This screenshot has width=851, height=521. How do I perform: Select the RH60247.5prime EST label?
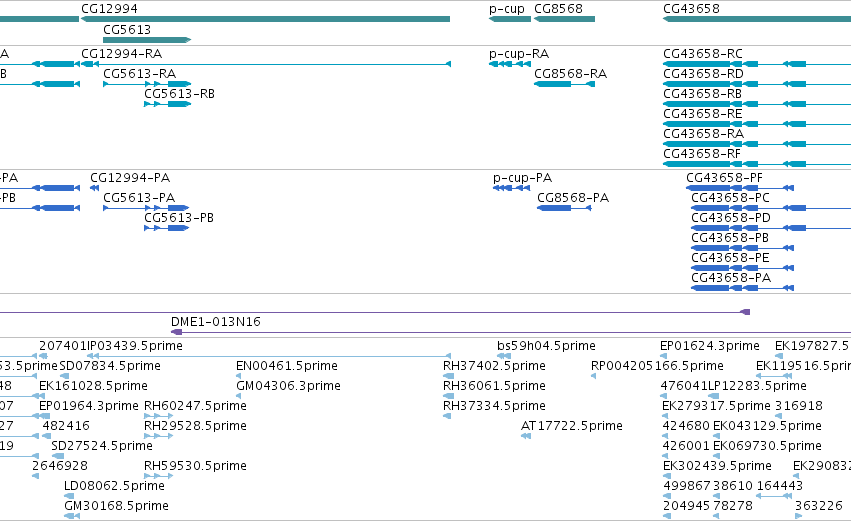click(195, 406)
